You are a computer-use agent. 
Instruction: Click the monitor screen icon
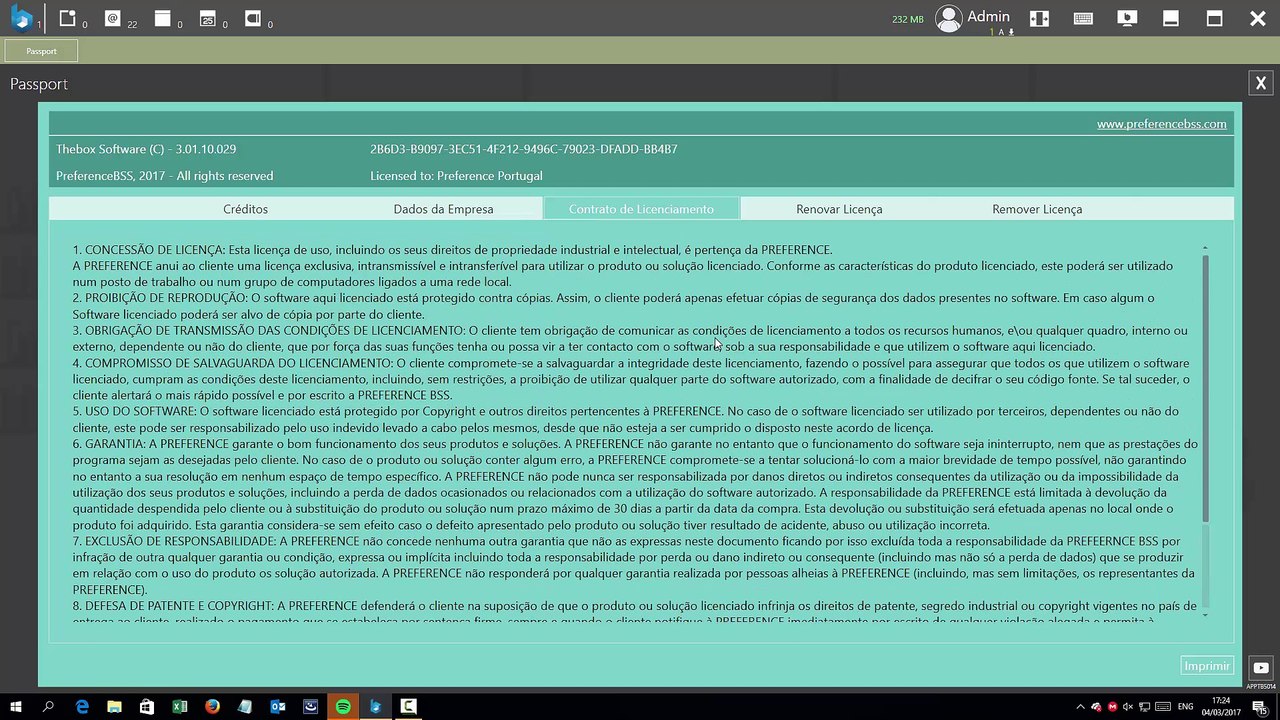1127,18
